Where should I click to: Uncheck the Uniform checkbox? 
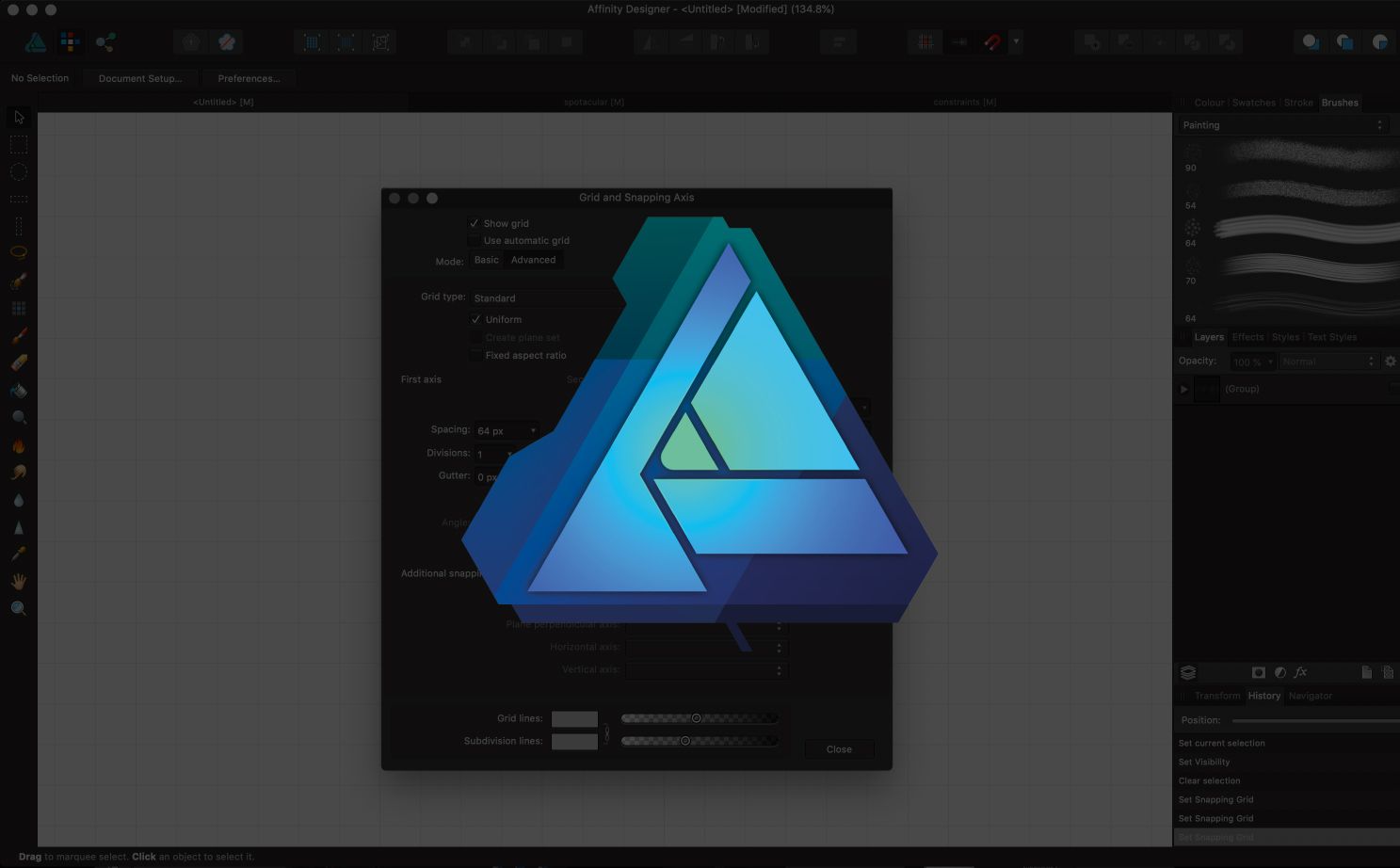[477, 319]
